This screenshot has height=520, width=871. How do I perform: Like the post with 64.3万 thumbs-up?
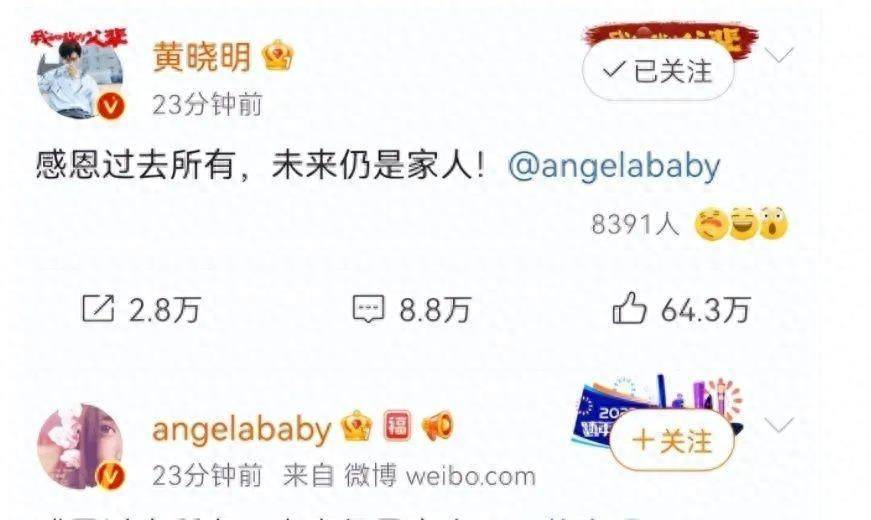629,308
